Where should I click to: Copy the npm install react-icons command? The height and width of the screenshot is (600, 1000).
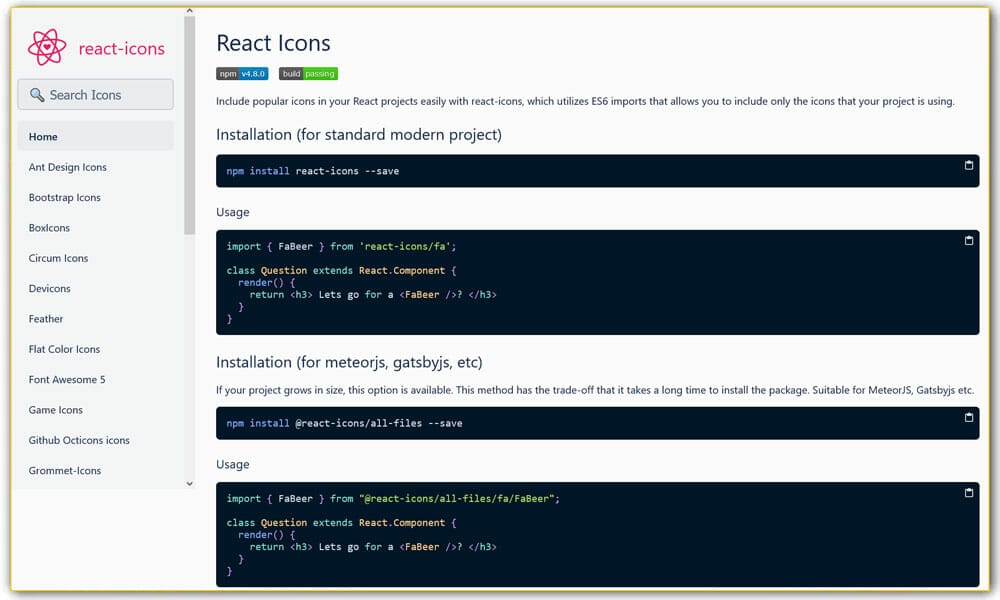968,165
